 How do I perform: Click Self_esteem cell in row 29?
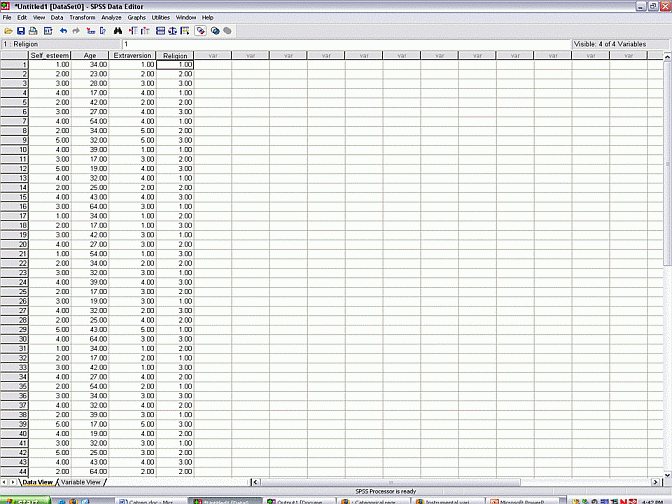point(50,330)
